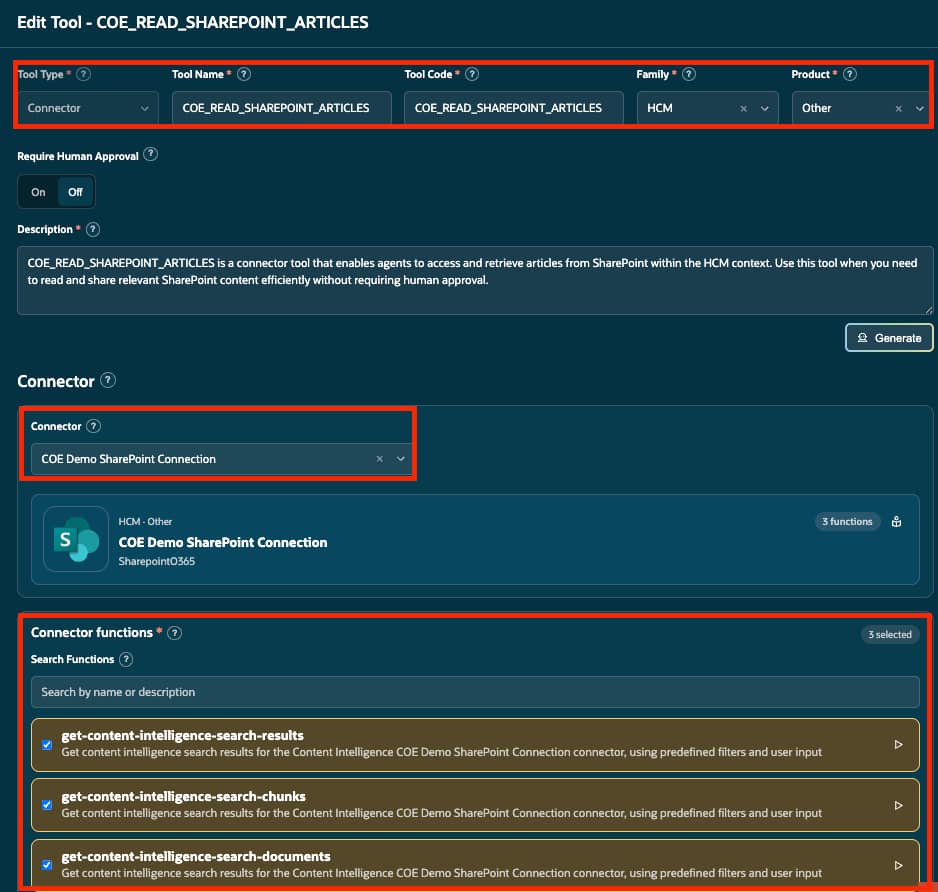Image resolution: width=938 pixels, height=892 pixels.
Task: Uncheck get-content-intelligence-search-documents function
Action: pyautogui.click(x=47, y=865)
